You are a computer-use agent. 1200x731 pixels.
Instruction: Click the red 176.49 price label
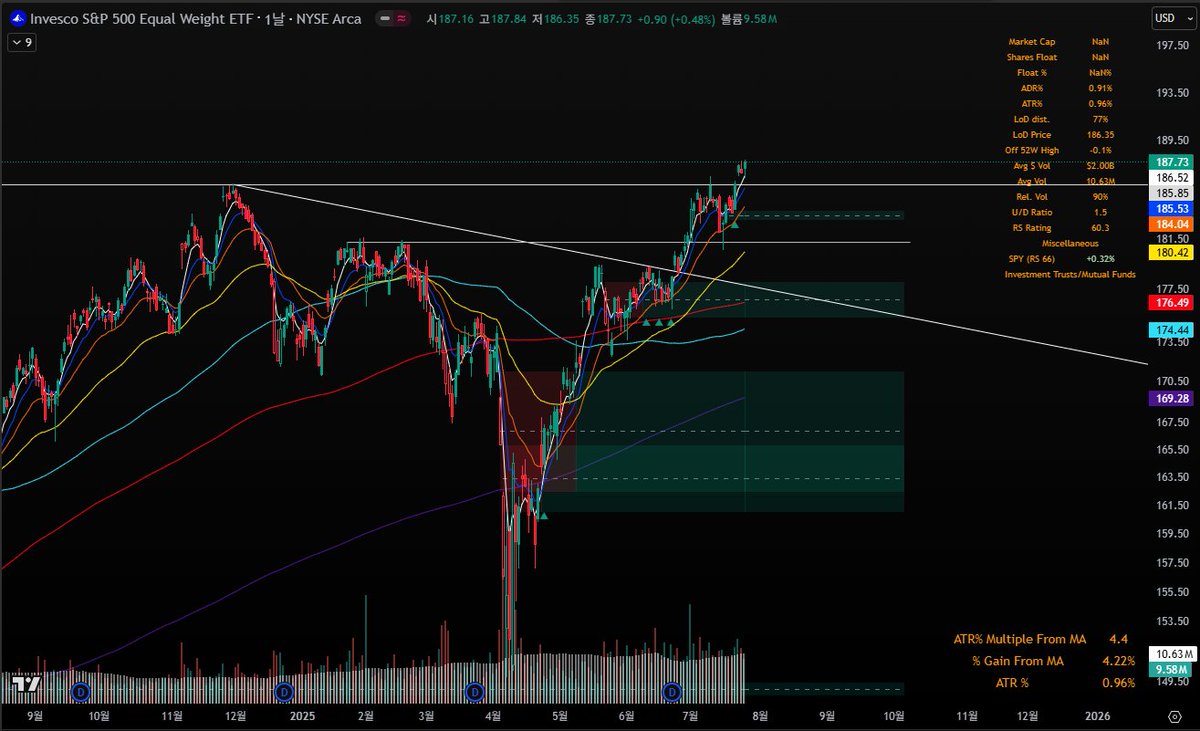click(1170, 303)
